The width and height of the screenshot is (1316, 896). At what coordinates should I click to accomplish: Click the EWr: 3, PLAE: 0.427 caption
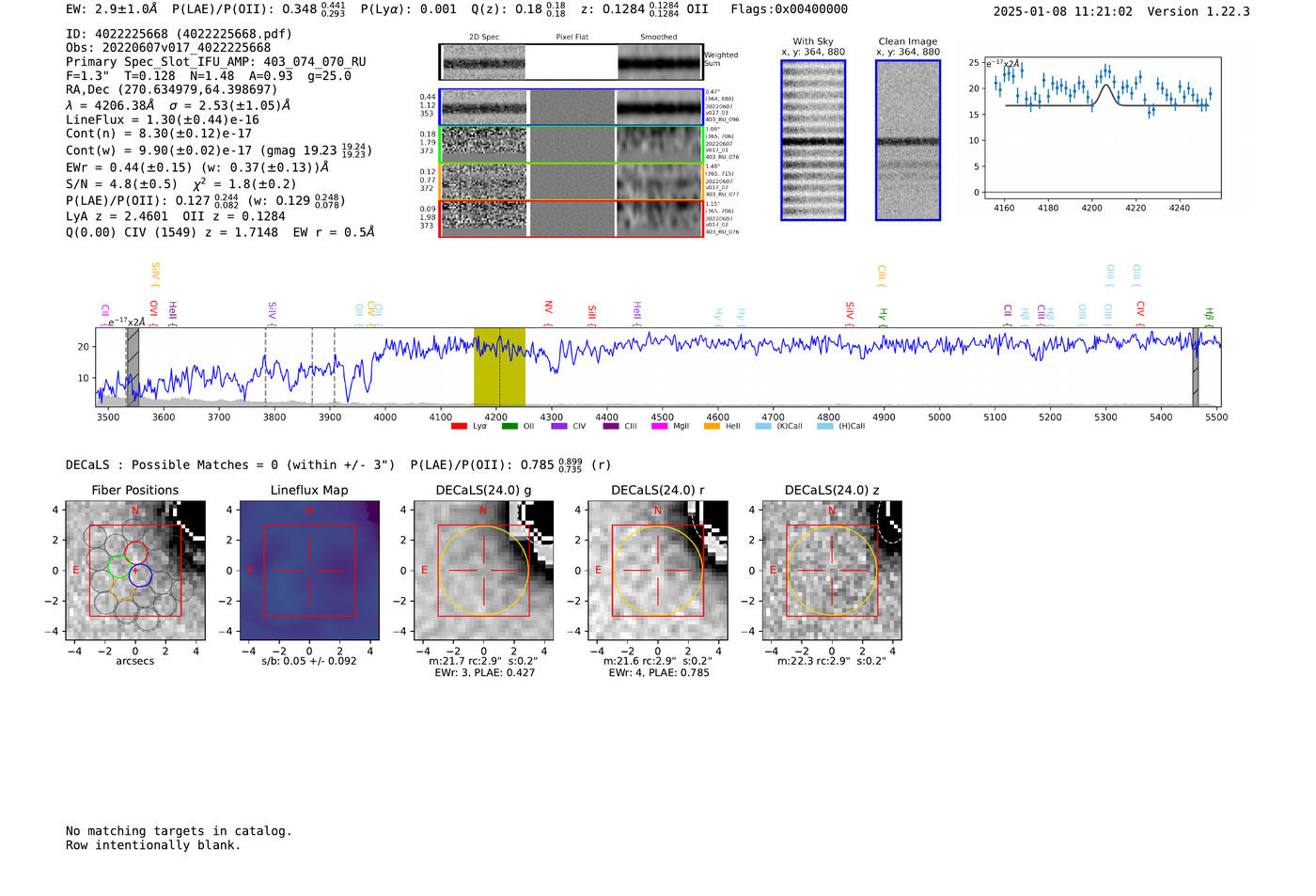[484, 673]
